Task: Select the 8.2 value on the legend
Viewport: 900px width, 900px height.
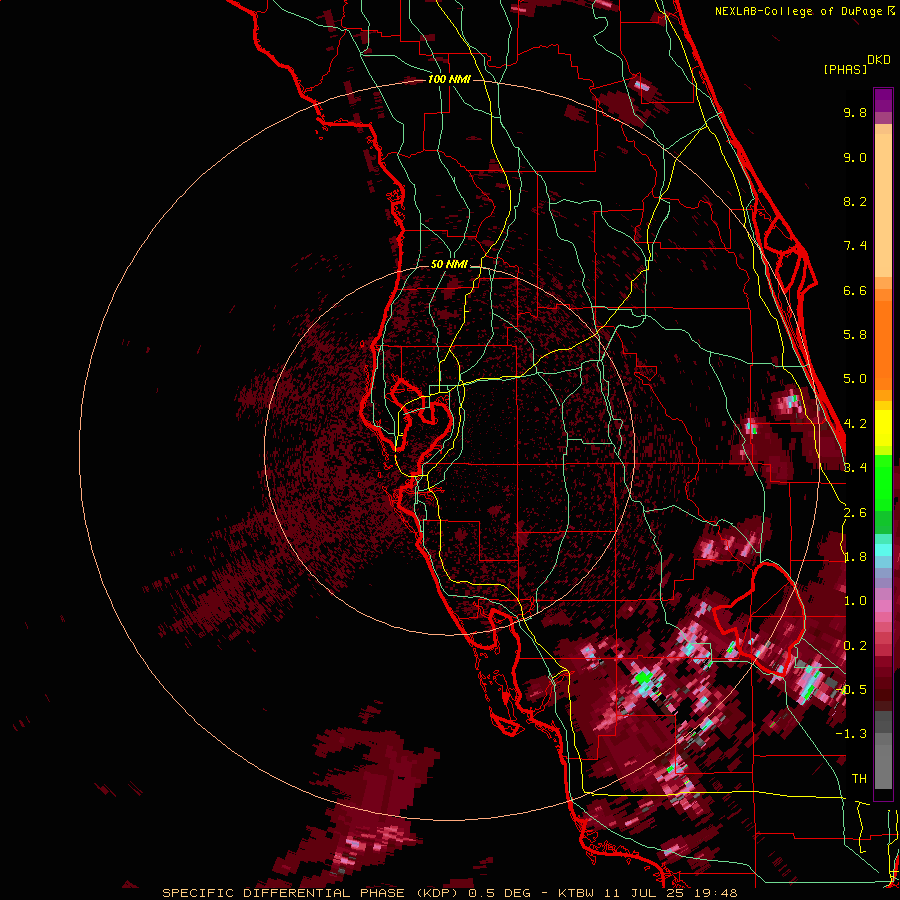Action: [x=855, y=202]
